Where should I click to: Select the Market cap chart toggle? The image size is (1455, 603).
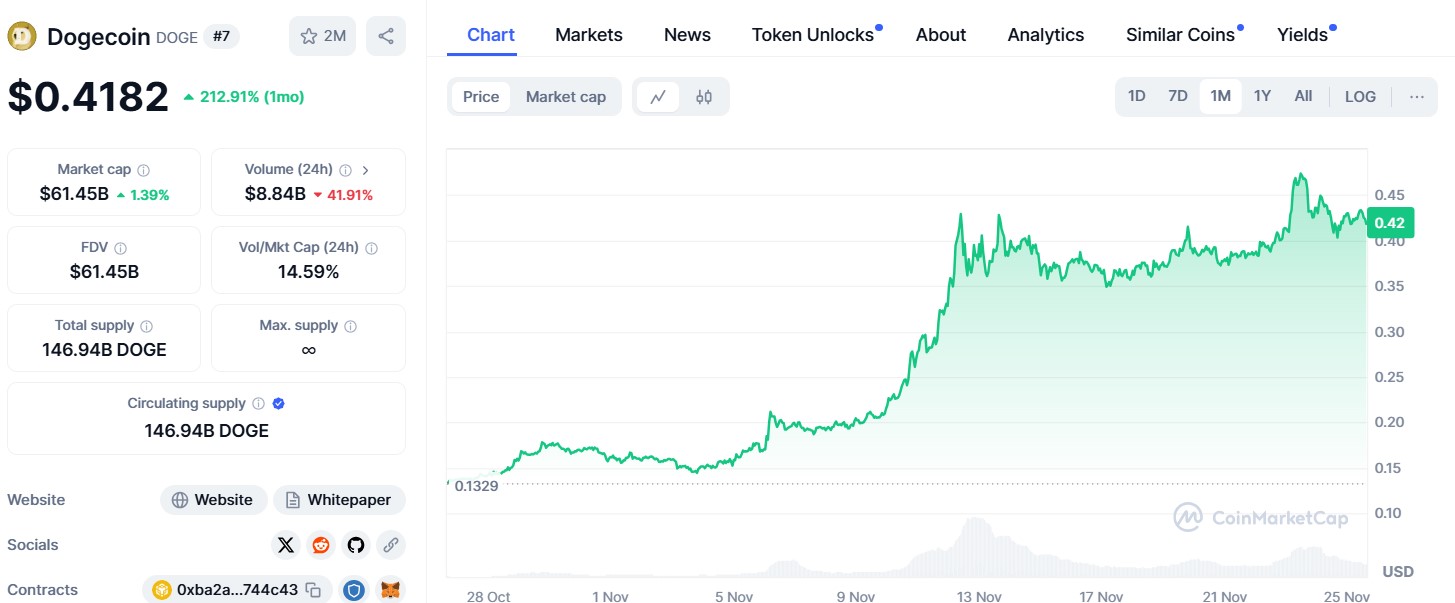tap(566, 97)
